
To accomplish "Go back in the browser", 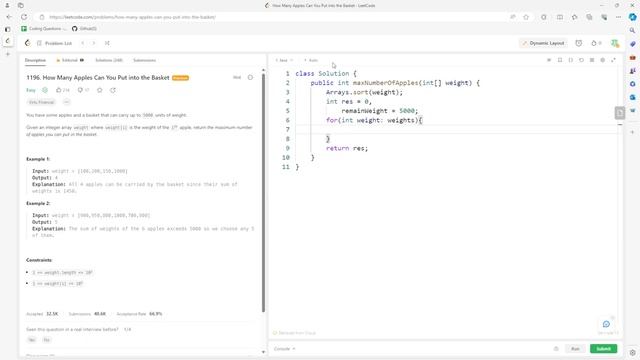I will [x=9, y=17].
